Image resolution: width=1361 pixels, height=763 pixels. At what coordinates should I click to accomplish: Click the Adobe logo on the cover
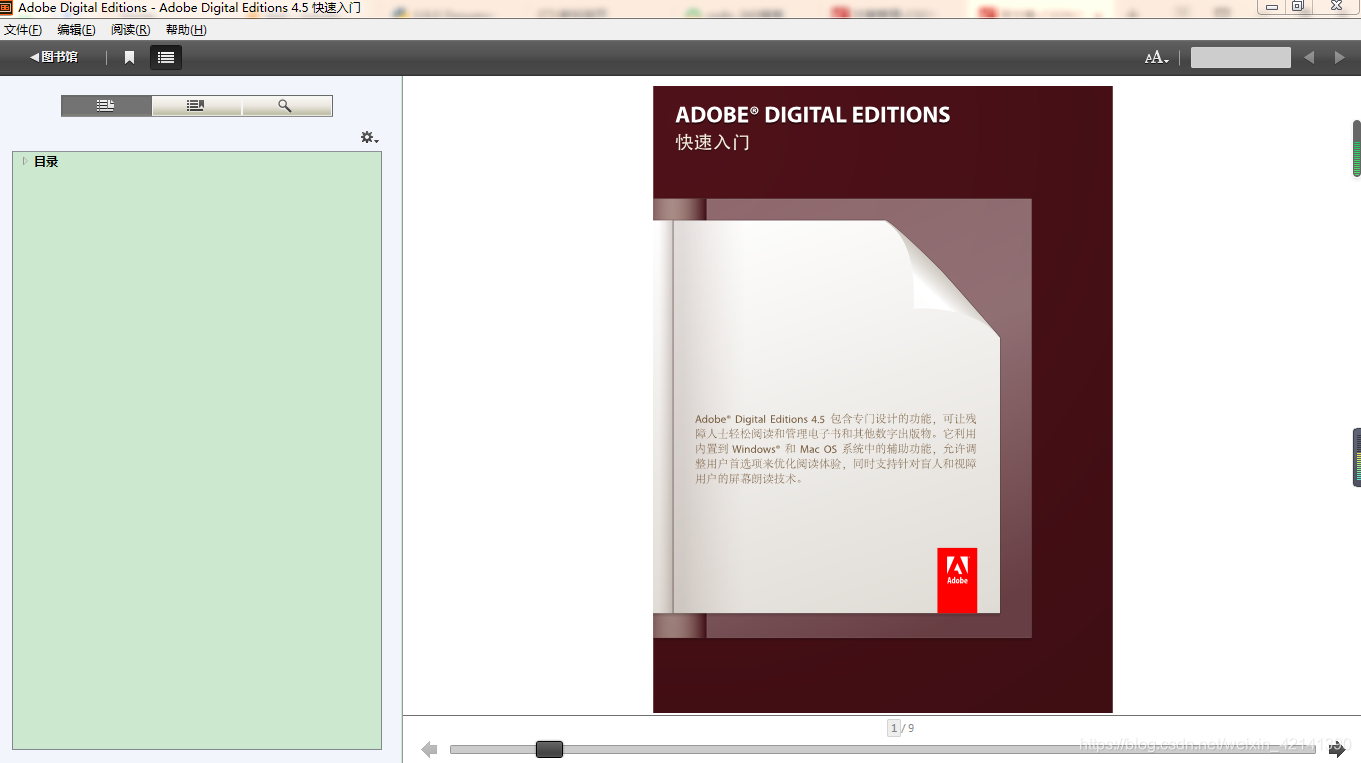(x=957, y=580)
